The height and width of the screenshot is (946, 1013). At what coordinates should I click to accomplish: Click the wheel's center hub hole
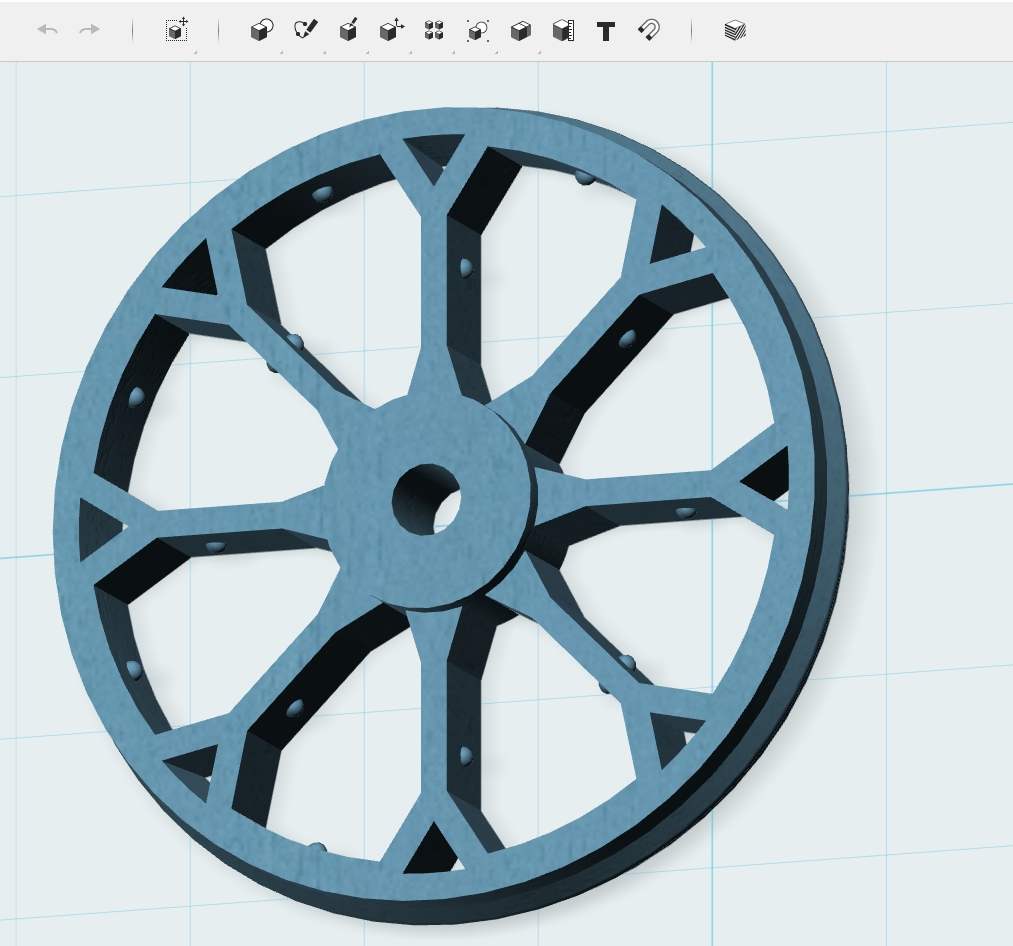coord(426,499)
